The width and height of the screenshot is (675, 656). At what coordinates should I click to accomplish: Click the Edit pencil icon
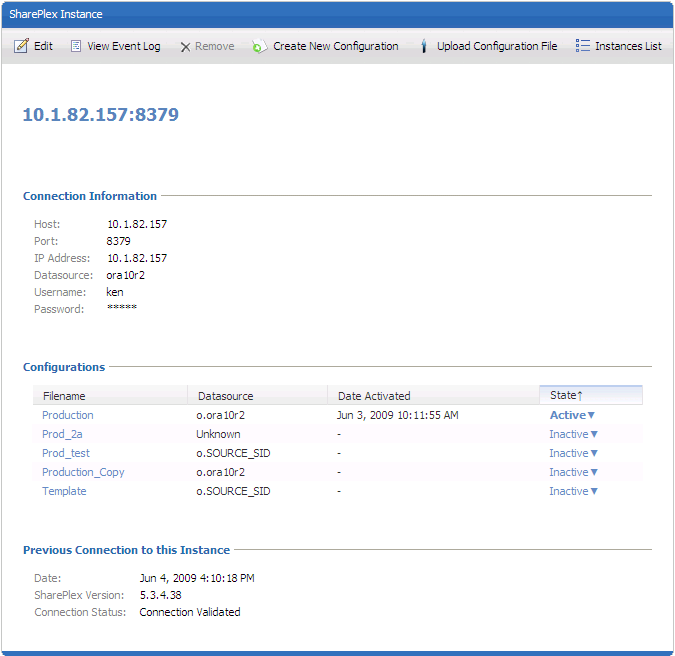click(21, 46)
